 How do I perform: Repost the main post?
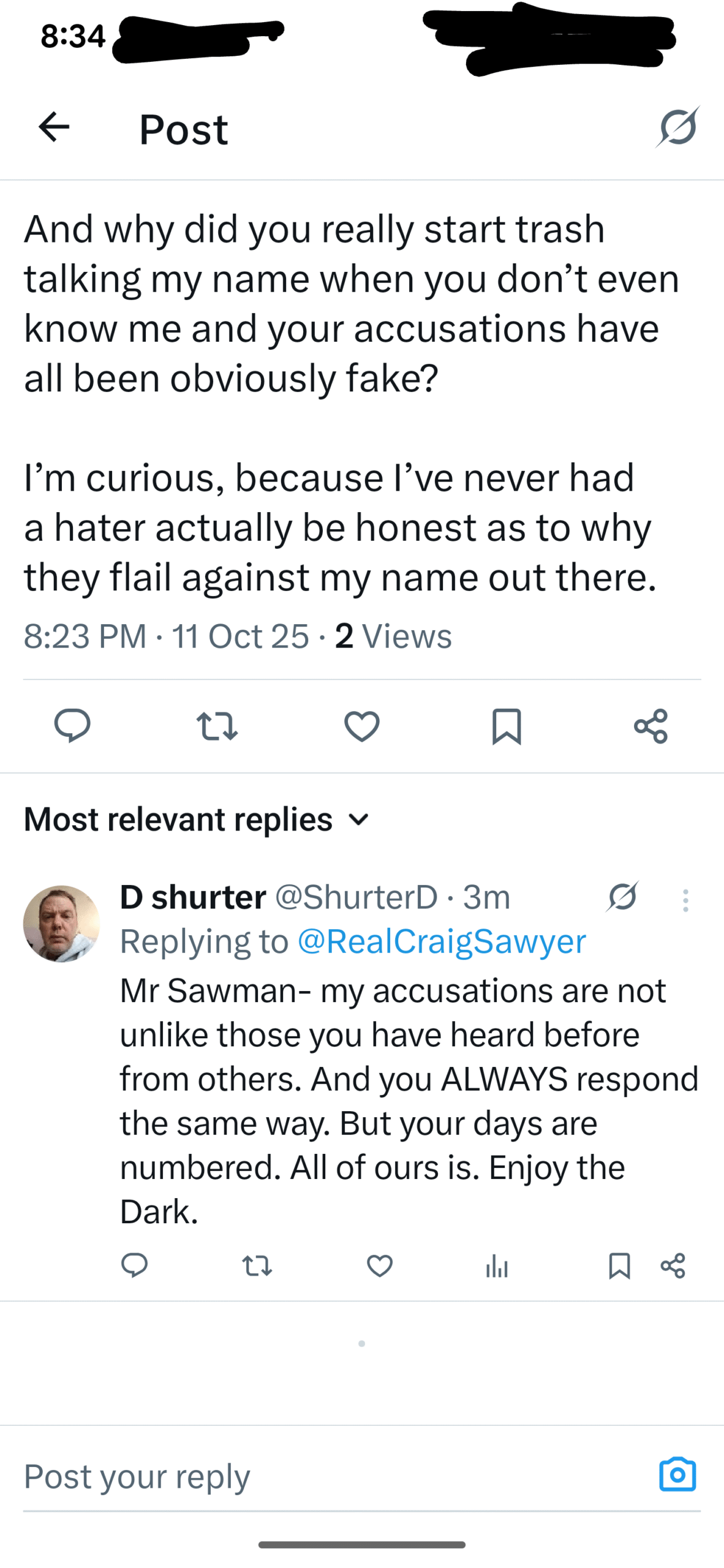click(x=217, y=726)
